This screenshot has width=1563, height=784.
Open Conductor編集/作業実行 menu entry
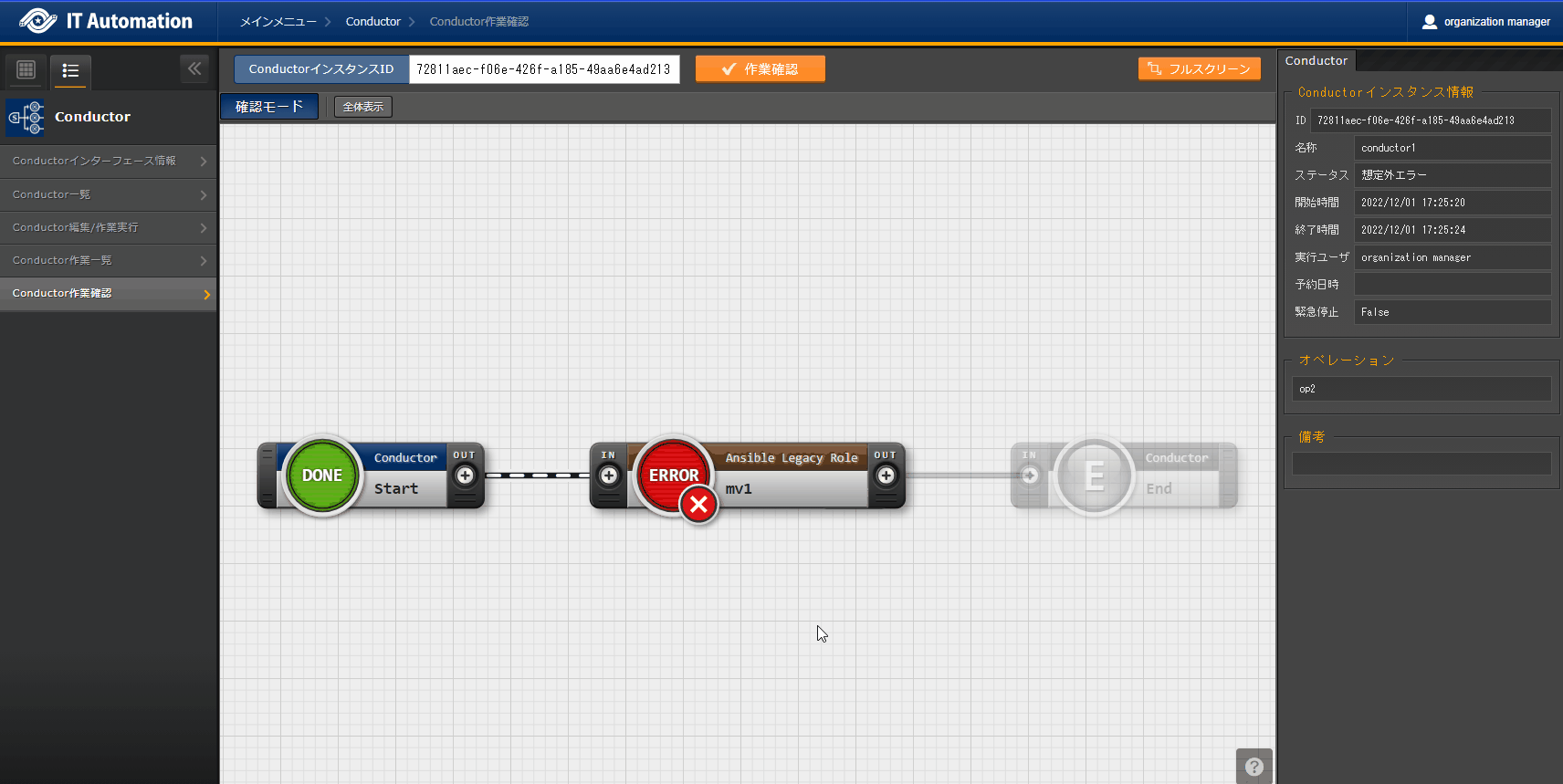point(108,228)
